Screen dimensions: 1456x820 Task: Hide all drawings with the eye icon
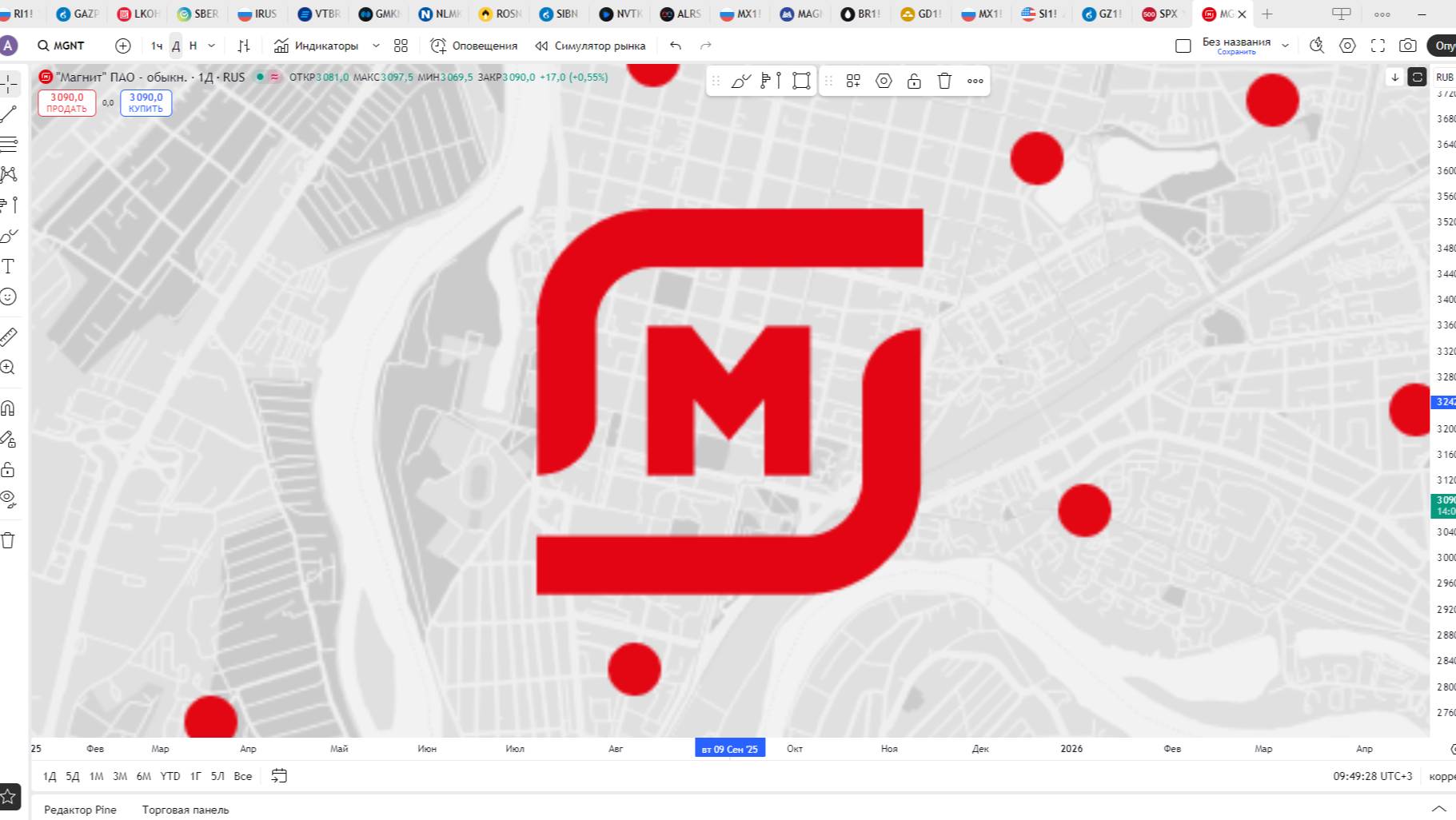click(9, 500)
